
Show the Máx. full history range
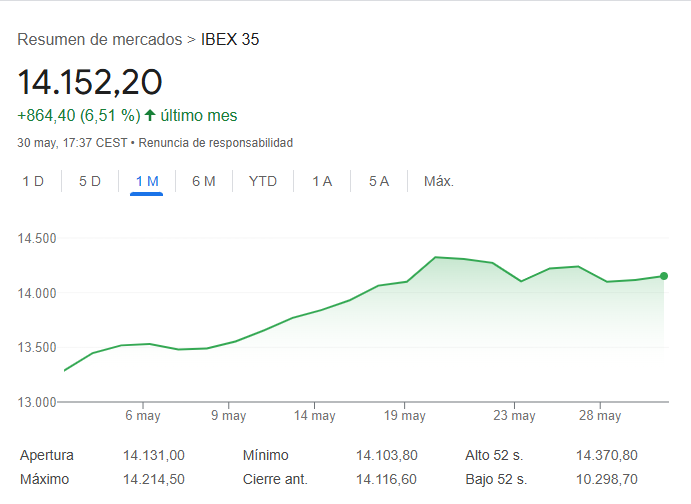tap(439, 181)
